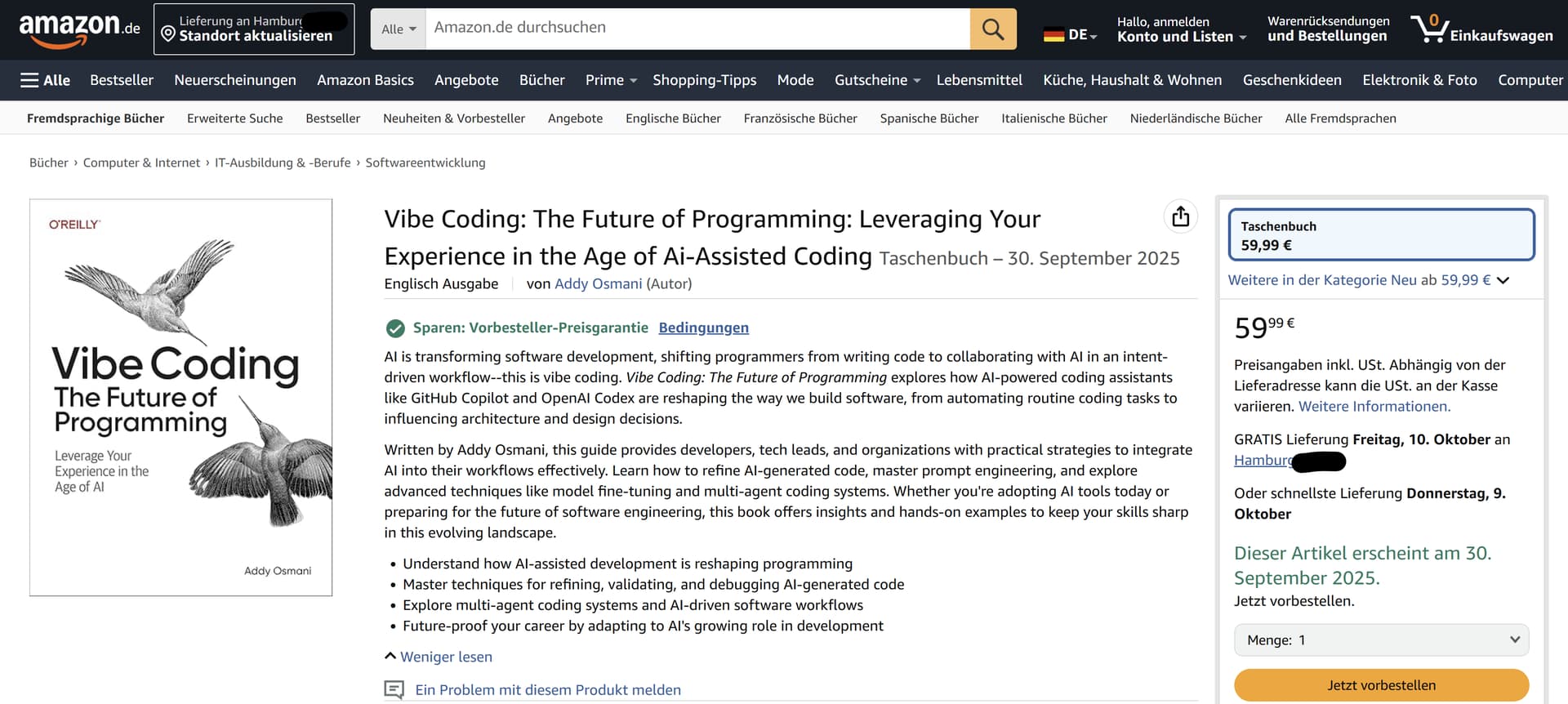Click the report problem speech-bubble icon
Screen dimensions: 1568x704
394,690
